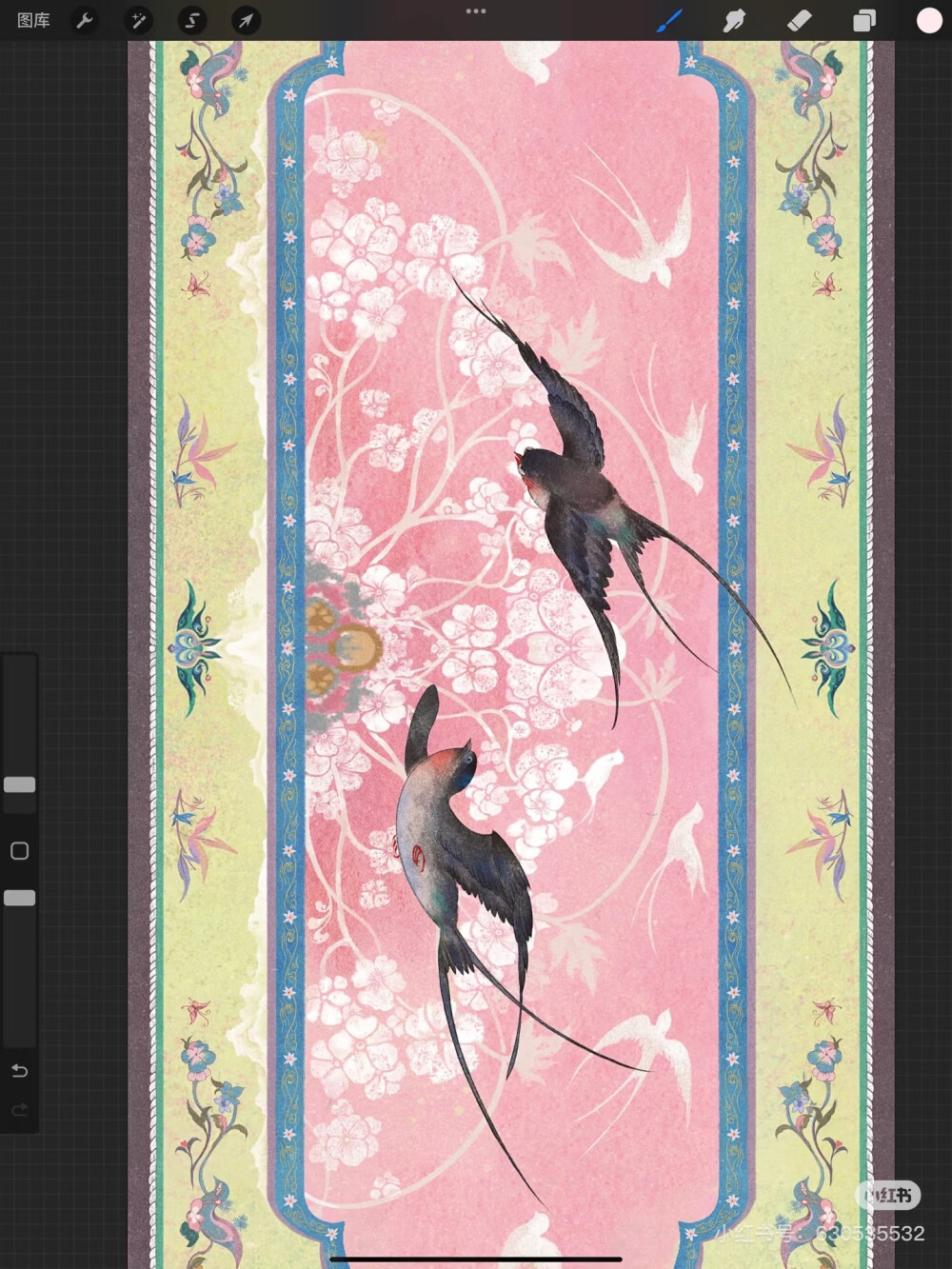Open the Adjustments magic wand menu
The image size is (952, 1269).
pos(138,20)
